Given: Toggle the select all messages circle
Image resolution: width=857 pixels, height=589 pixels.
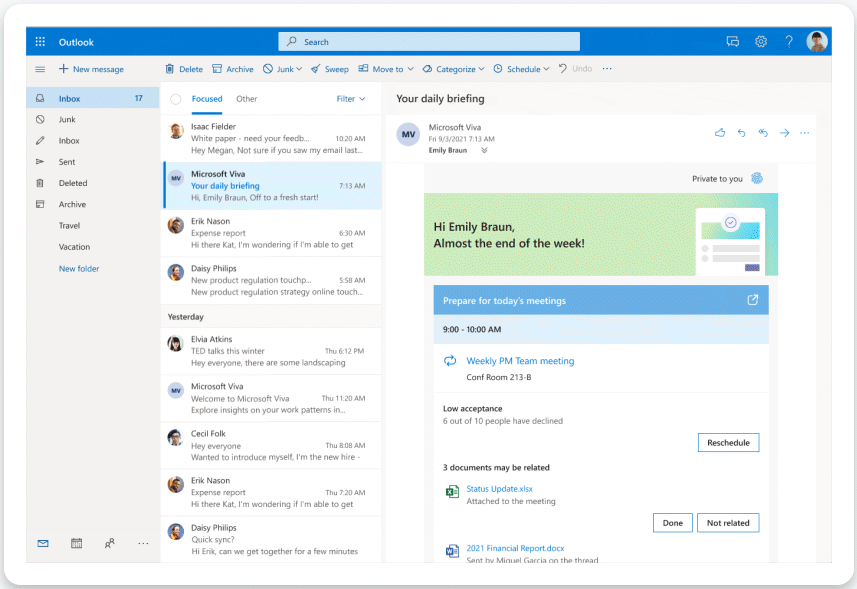Looking at the screenshot, I should click(175, 99).
